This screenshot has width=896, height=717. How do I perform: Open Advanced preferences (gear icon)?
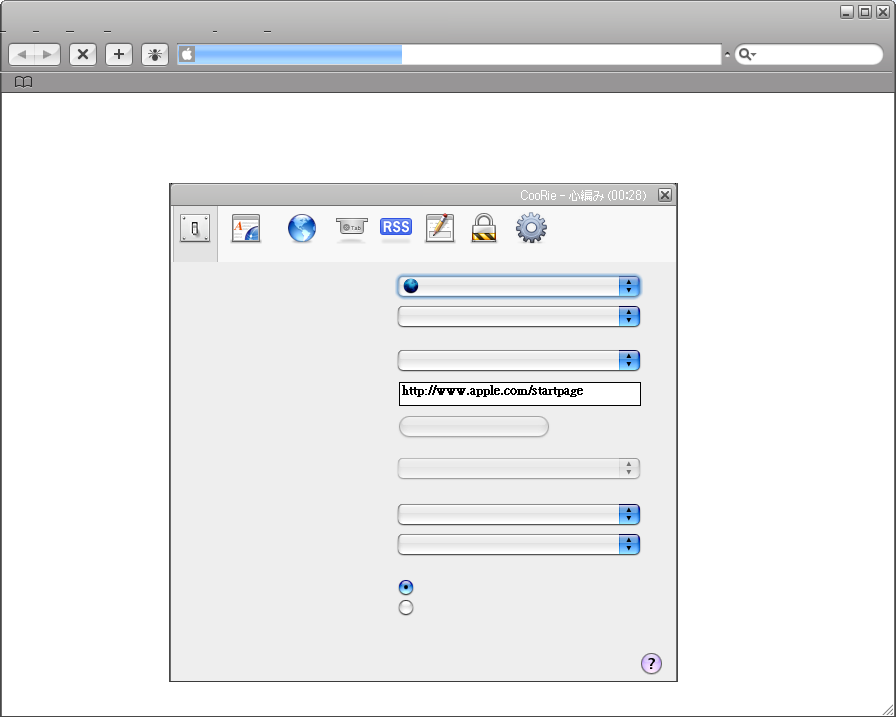(x=531, y=228)
